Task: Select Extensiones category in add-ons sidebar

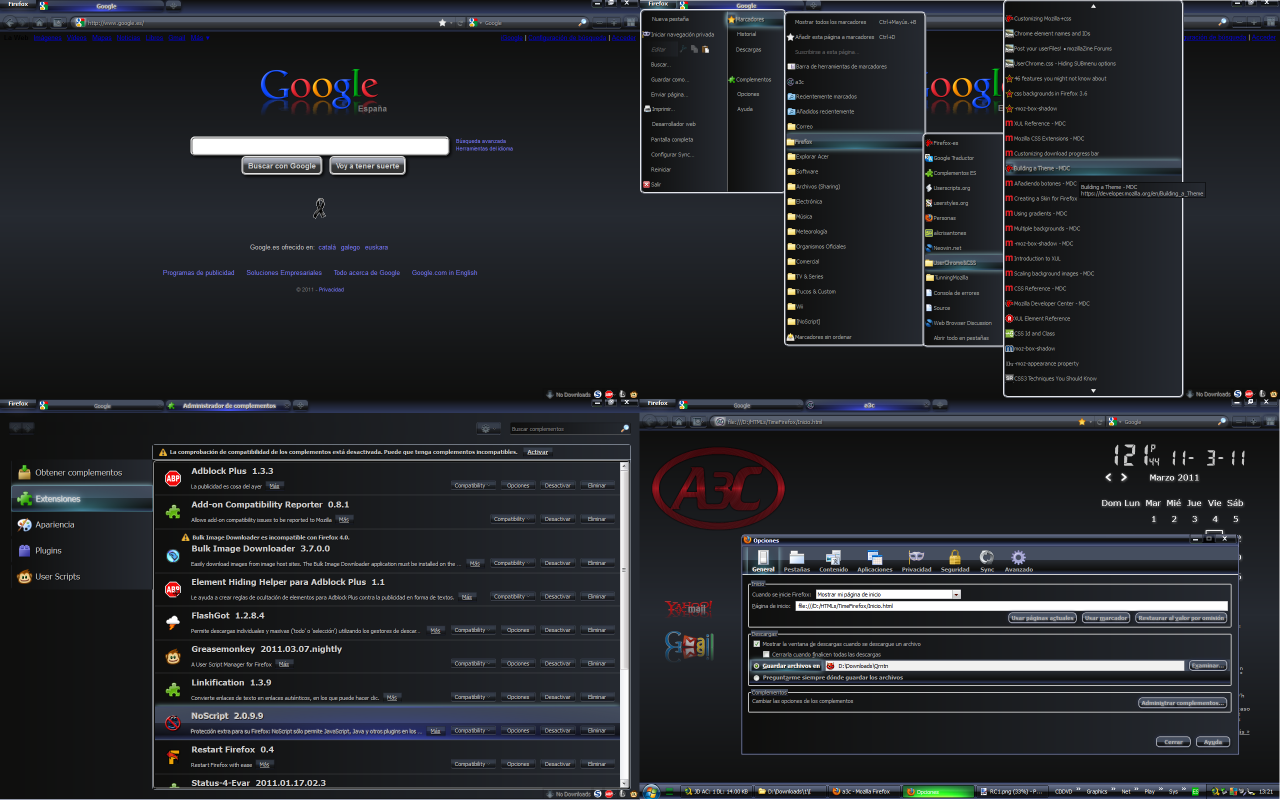Action: click(x=82, y=498)
